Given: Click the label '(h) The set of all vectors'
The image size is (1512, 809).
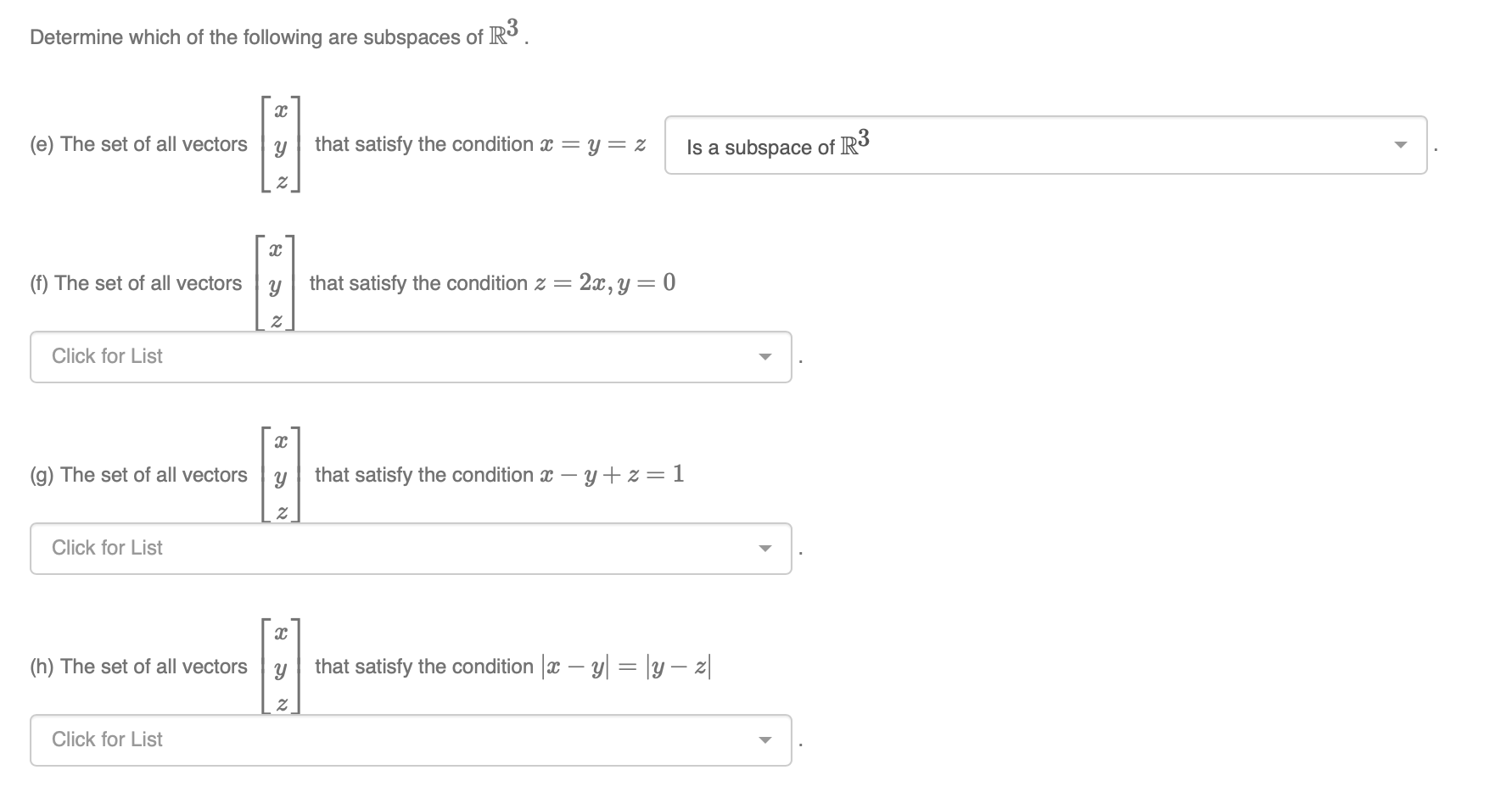Looking at the screenshot, I should (x=137, y=667).
